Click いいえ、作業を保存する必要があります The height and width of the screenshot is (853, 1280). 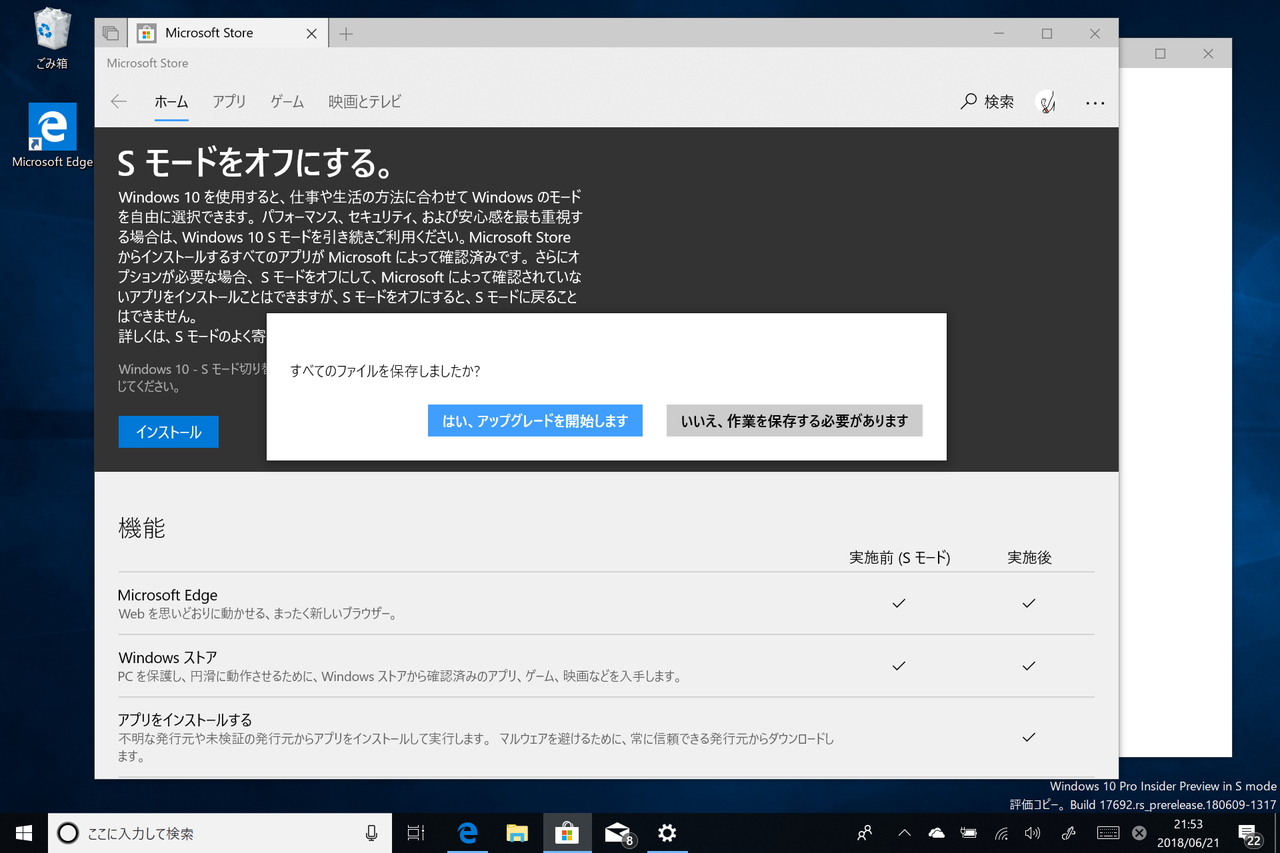click(x=794, y=420)
